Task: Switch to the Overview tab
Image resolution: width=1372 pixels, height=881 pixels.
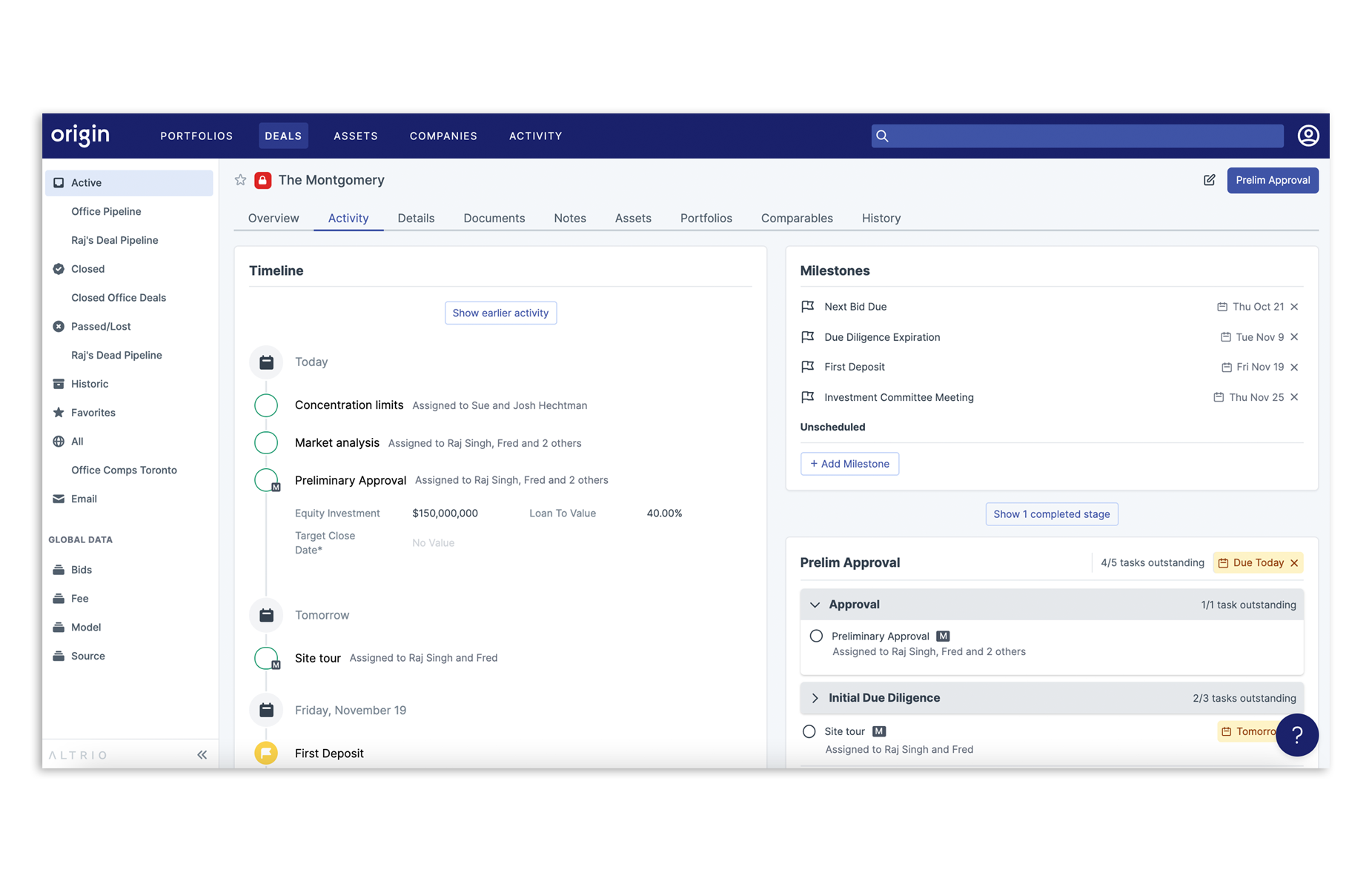Action: tap(274, 218)
